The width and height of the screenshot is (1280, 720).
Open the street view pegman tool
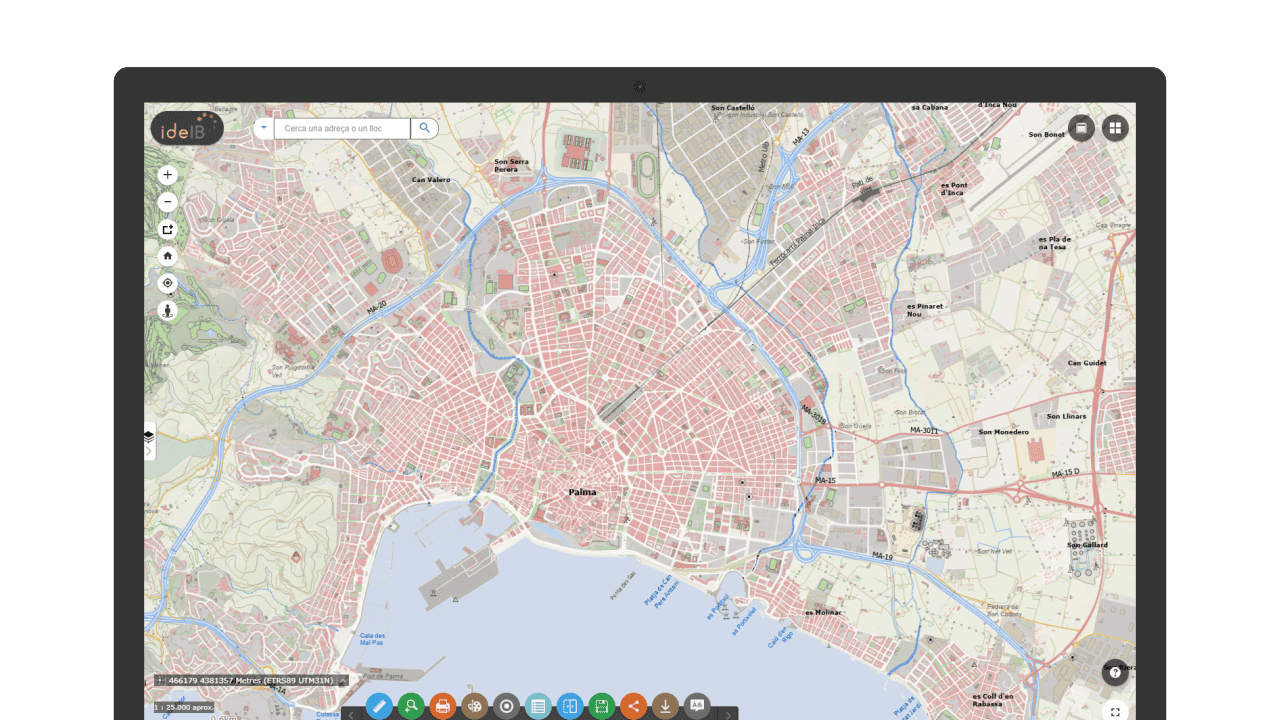point(167,310)
